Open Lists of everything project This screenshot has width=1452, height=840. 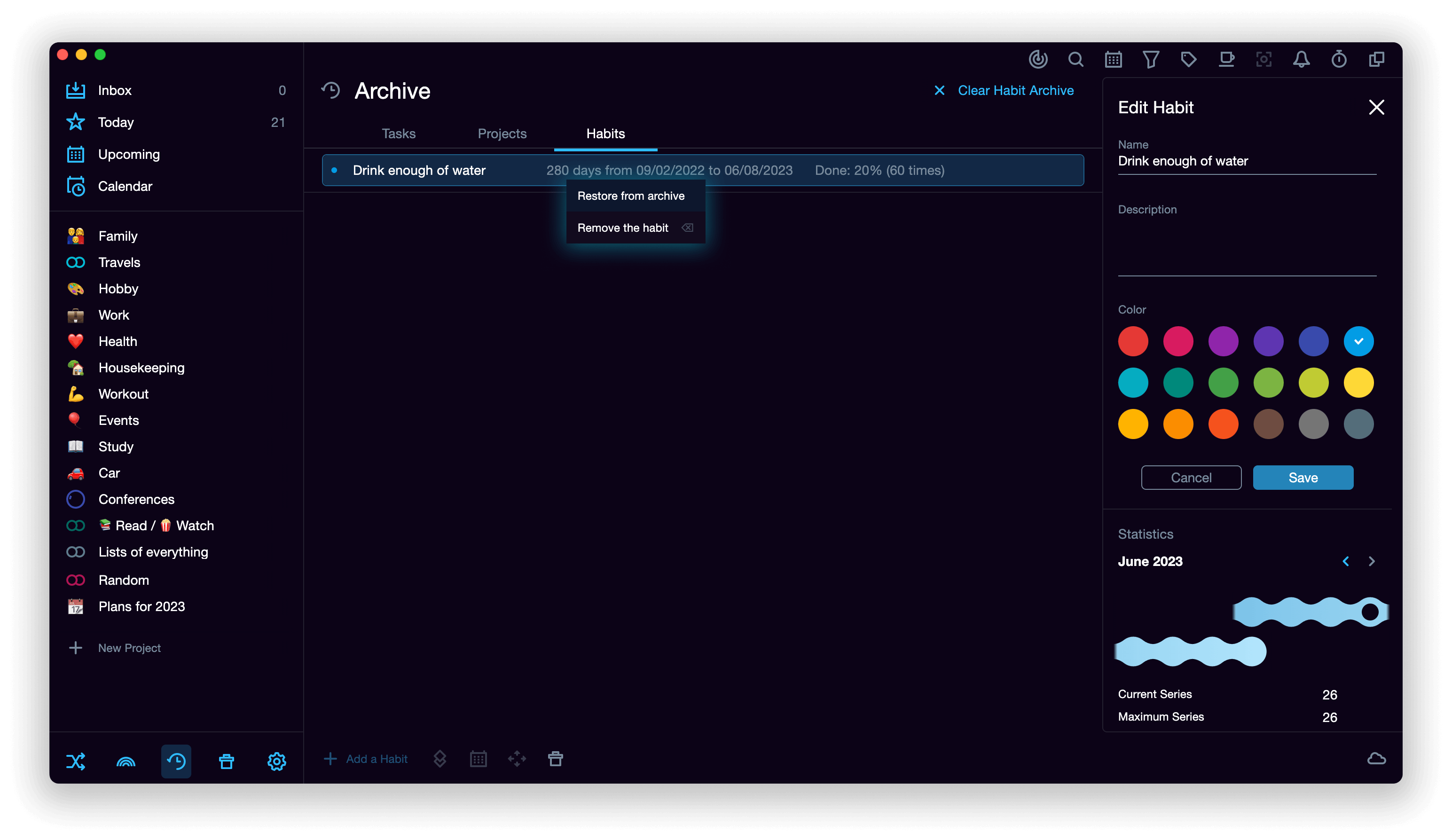(176, 552)
